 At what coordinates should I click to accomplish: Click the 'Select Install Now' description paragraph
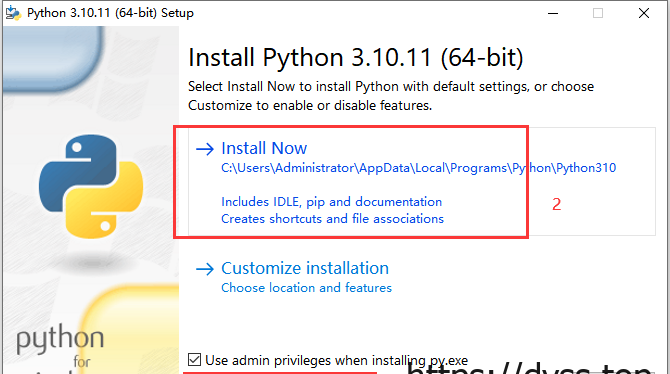point(391,96)
